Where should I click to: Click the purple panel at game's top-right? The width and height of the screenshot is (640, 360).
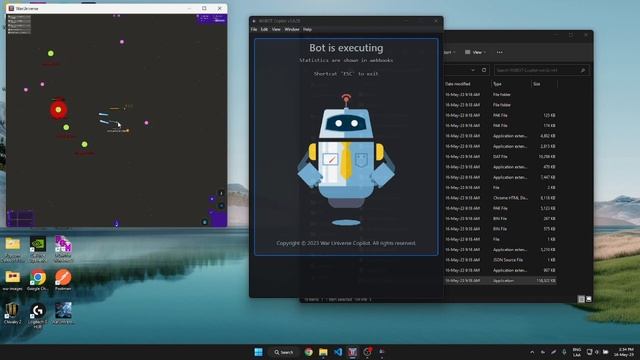(211, 18)
